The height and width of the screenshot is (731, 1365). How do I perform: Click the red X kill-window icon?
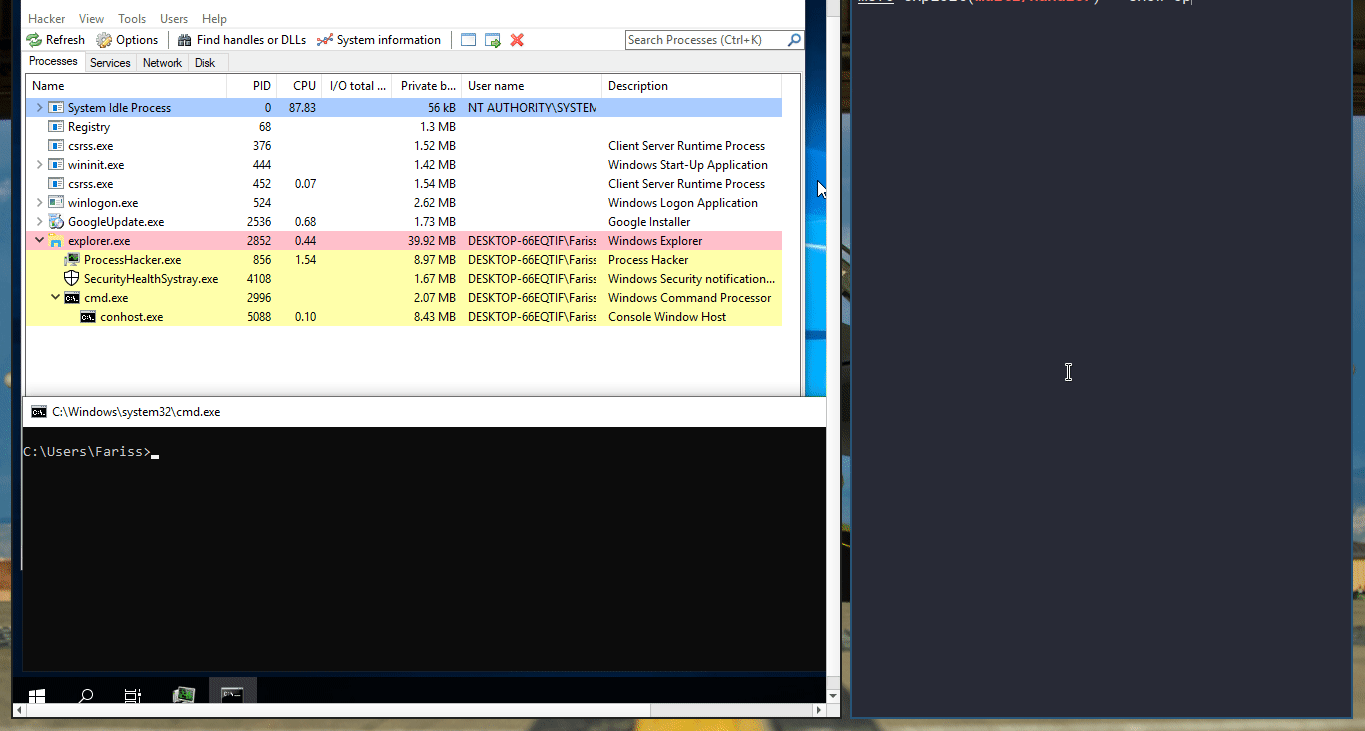[517, 40]
